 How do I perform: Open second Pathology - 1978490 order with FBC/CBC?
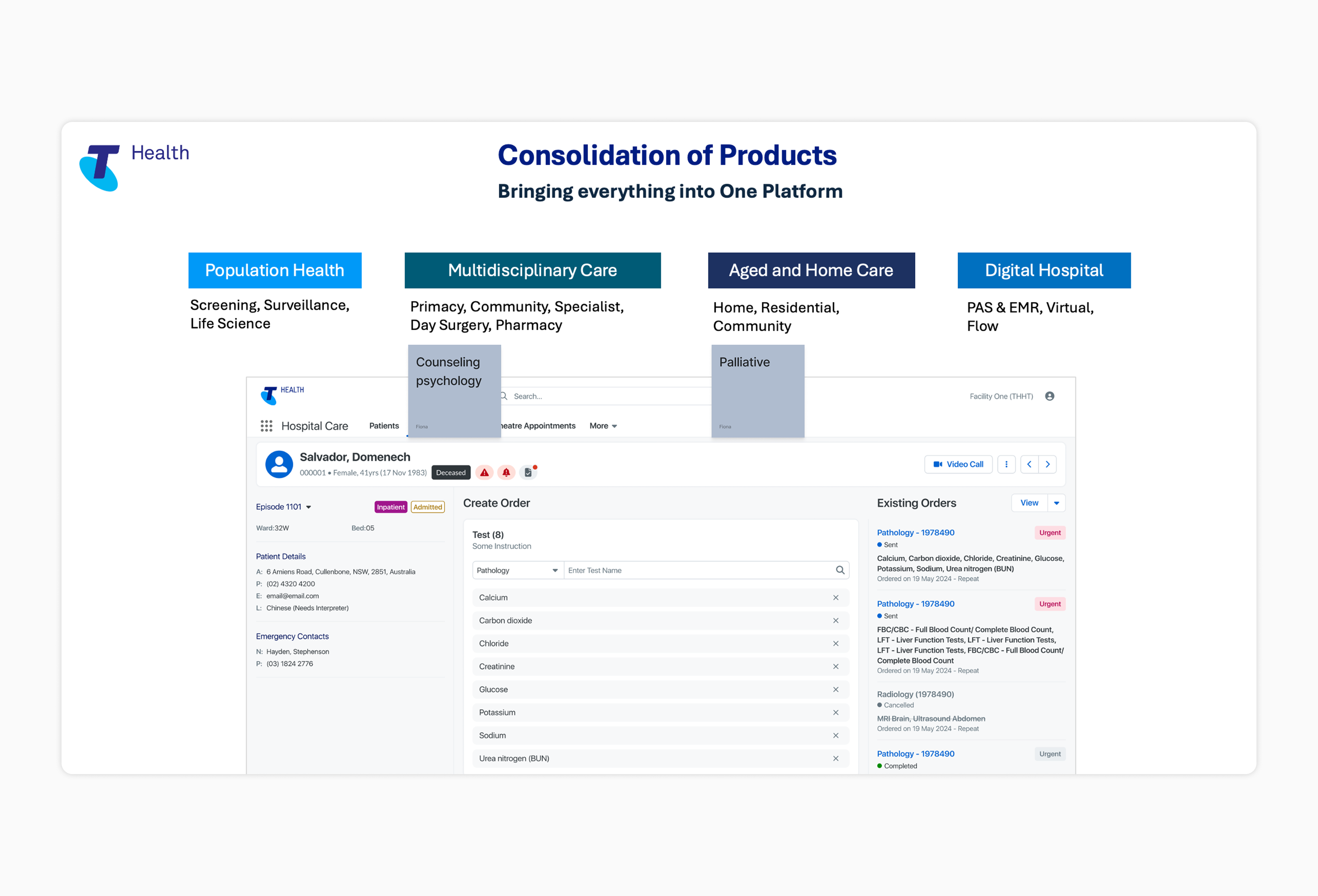(915, 604)
